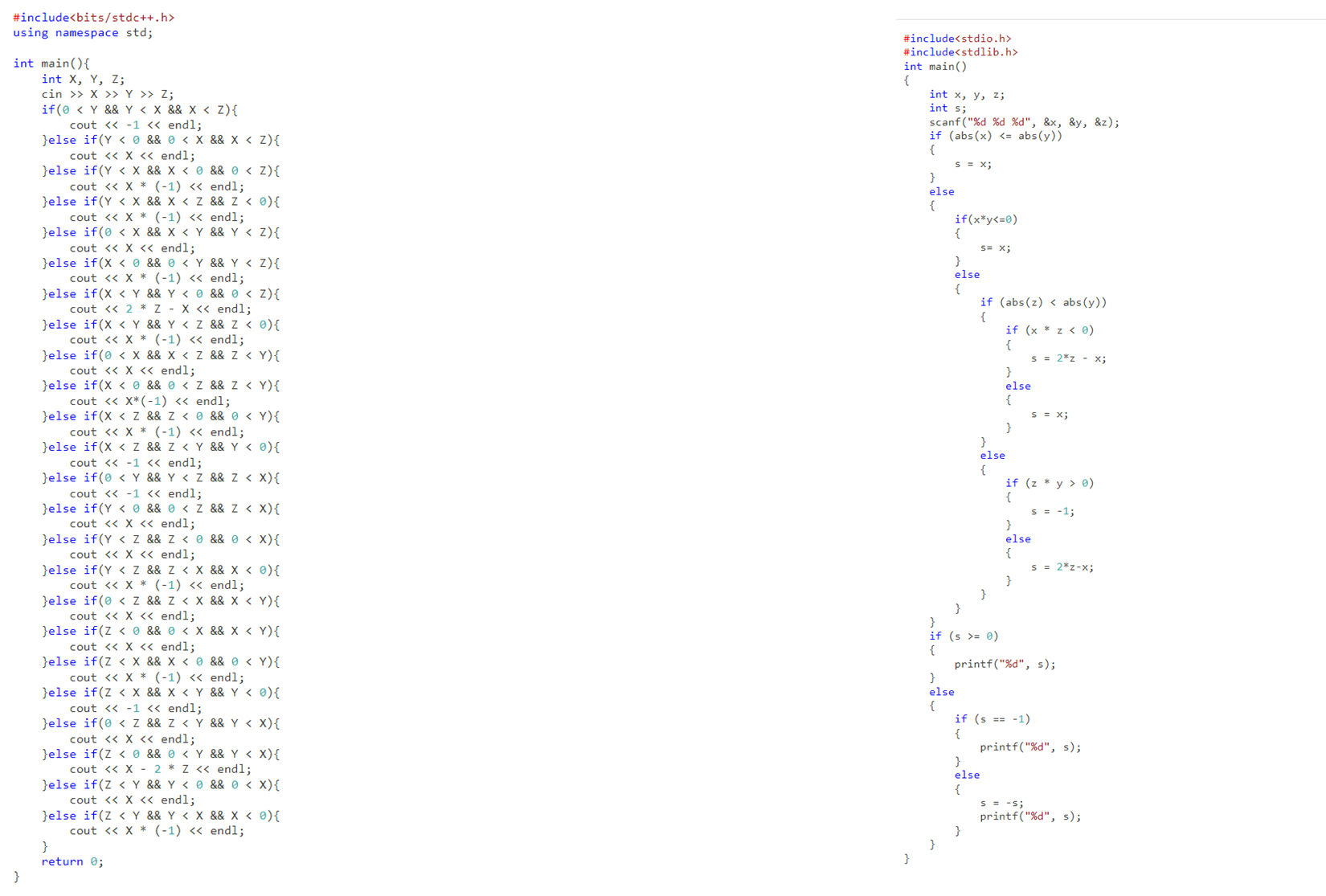The height and width of the screenshot is (896, 1326).
Task: Click the 'if(x*y<=0)' condition
Action: click(986, 219)
